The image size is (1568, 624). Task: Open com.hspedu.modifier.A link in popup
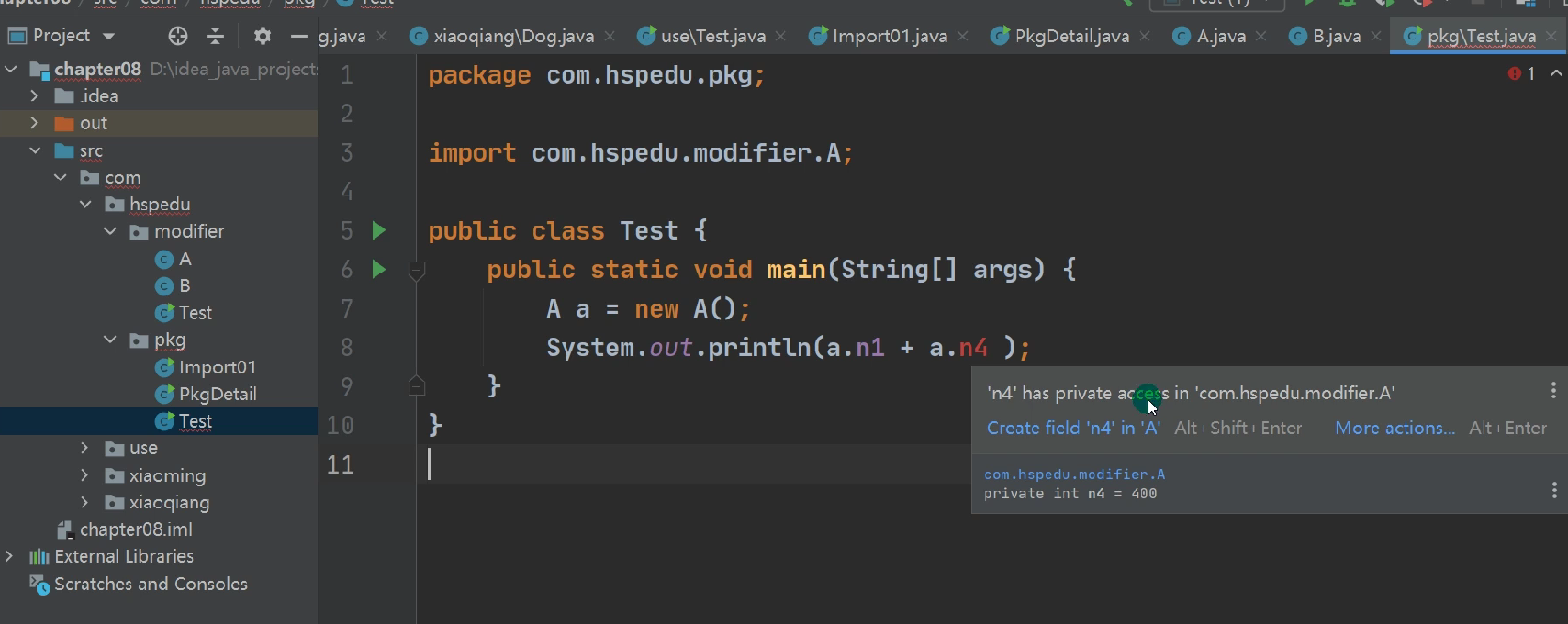click(1074, 474)
